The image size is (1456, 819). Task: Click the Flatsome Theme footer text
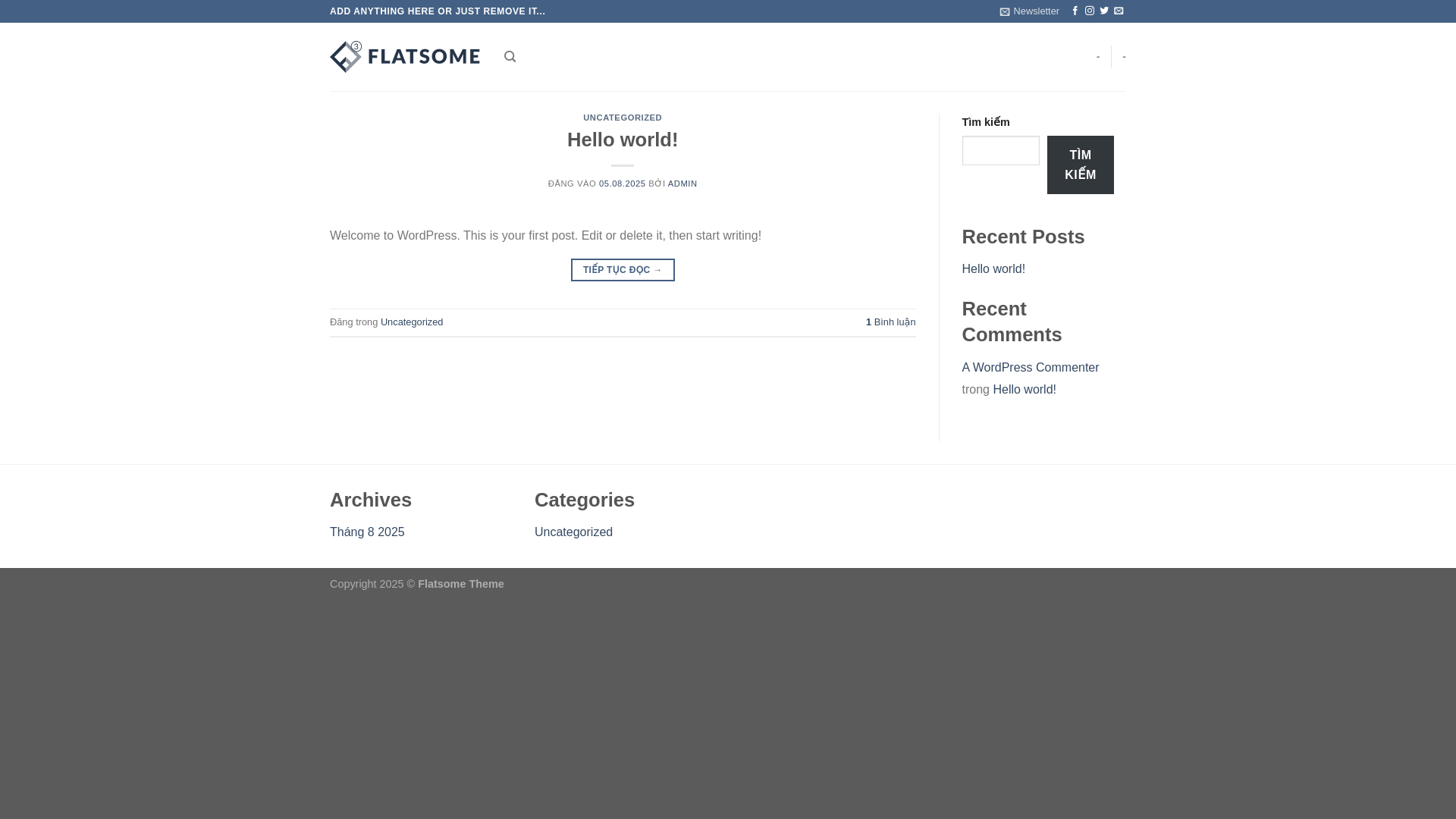(x=460, y=584)
